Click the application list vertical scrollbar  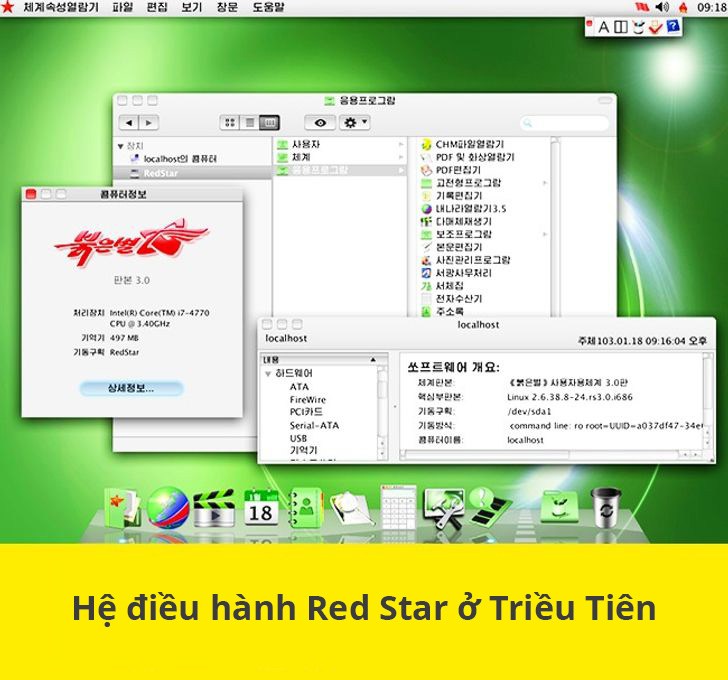pos(555,227)
